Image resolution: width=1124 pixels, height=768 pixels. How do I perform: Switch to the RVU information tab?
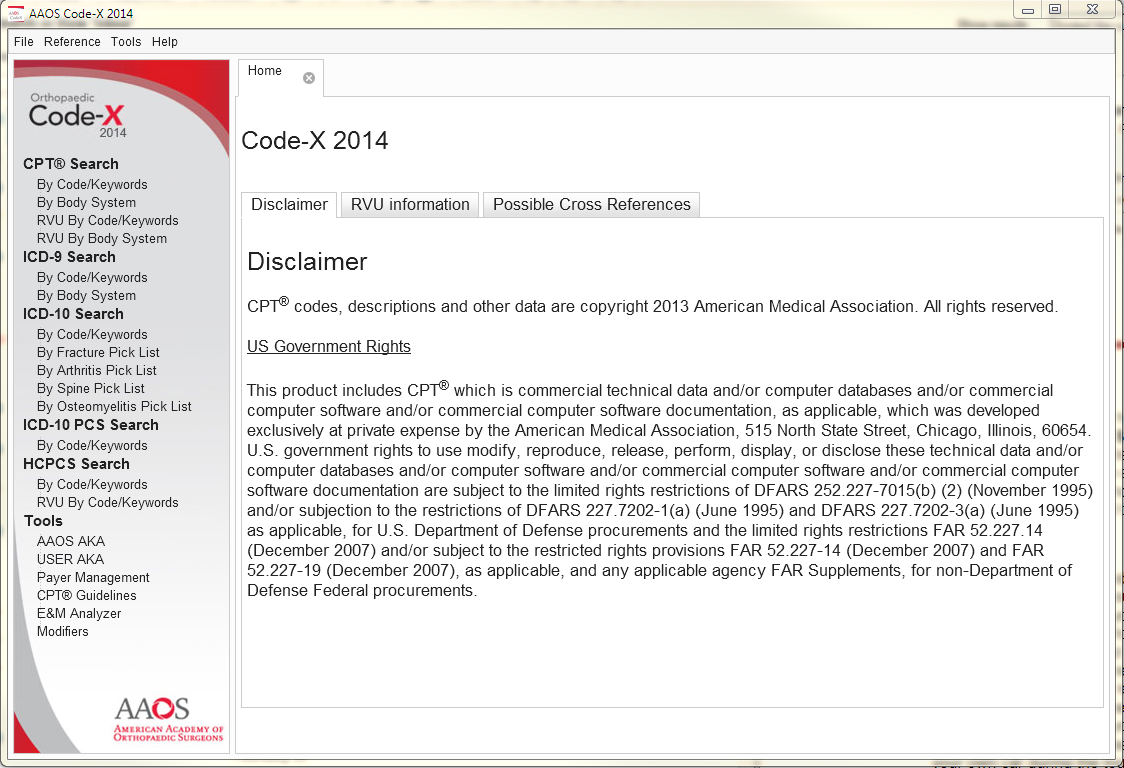coord(410,204)
